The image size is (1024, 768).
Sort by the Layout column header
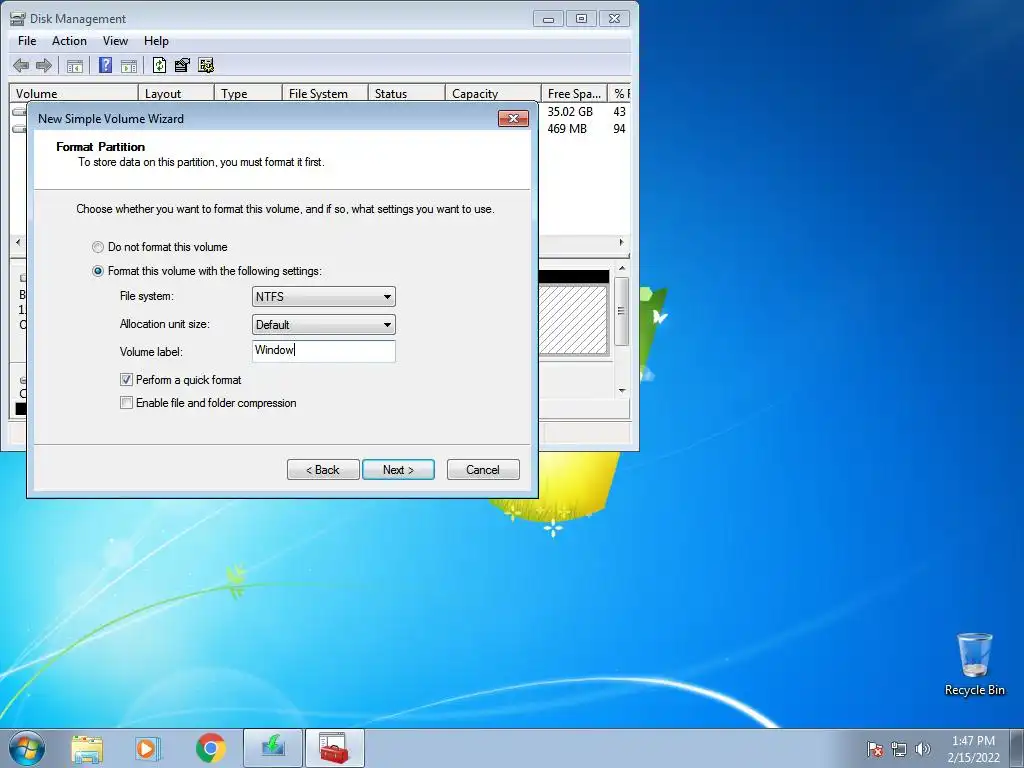coord(176,93)
